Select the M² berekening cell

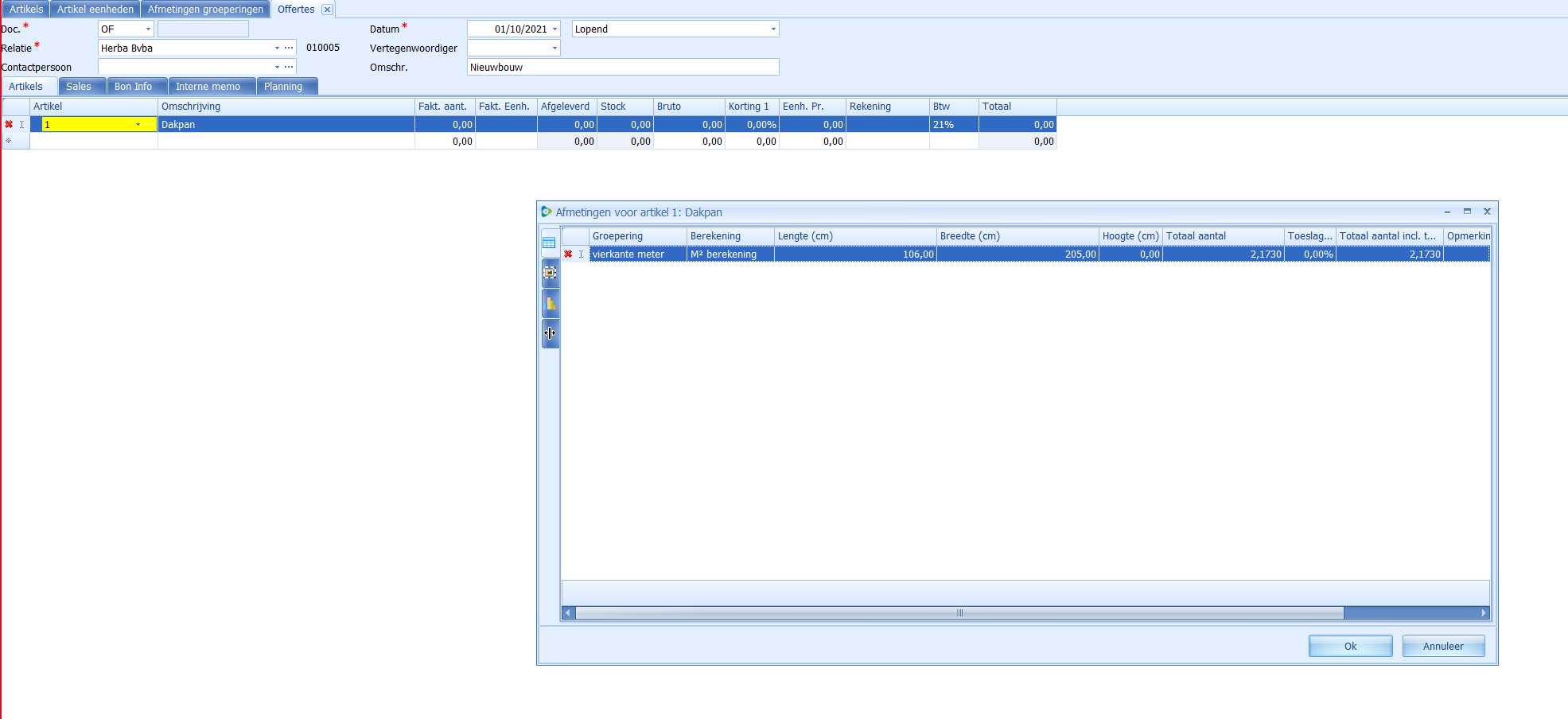pyautogui.click(x=730, y=255)
